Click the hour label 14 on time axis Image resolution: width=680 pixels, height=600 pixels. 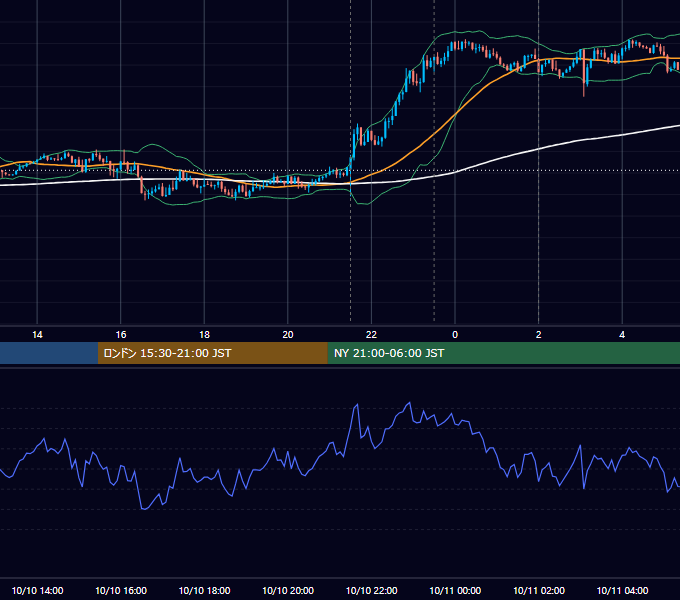coord(37,335)
